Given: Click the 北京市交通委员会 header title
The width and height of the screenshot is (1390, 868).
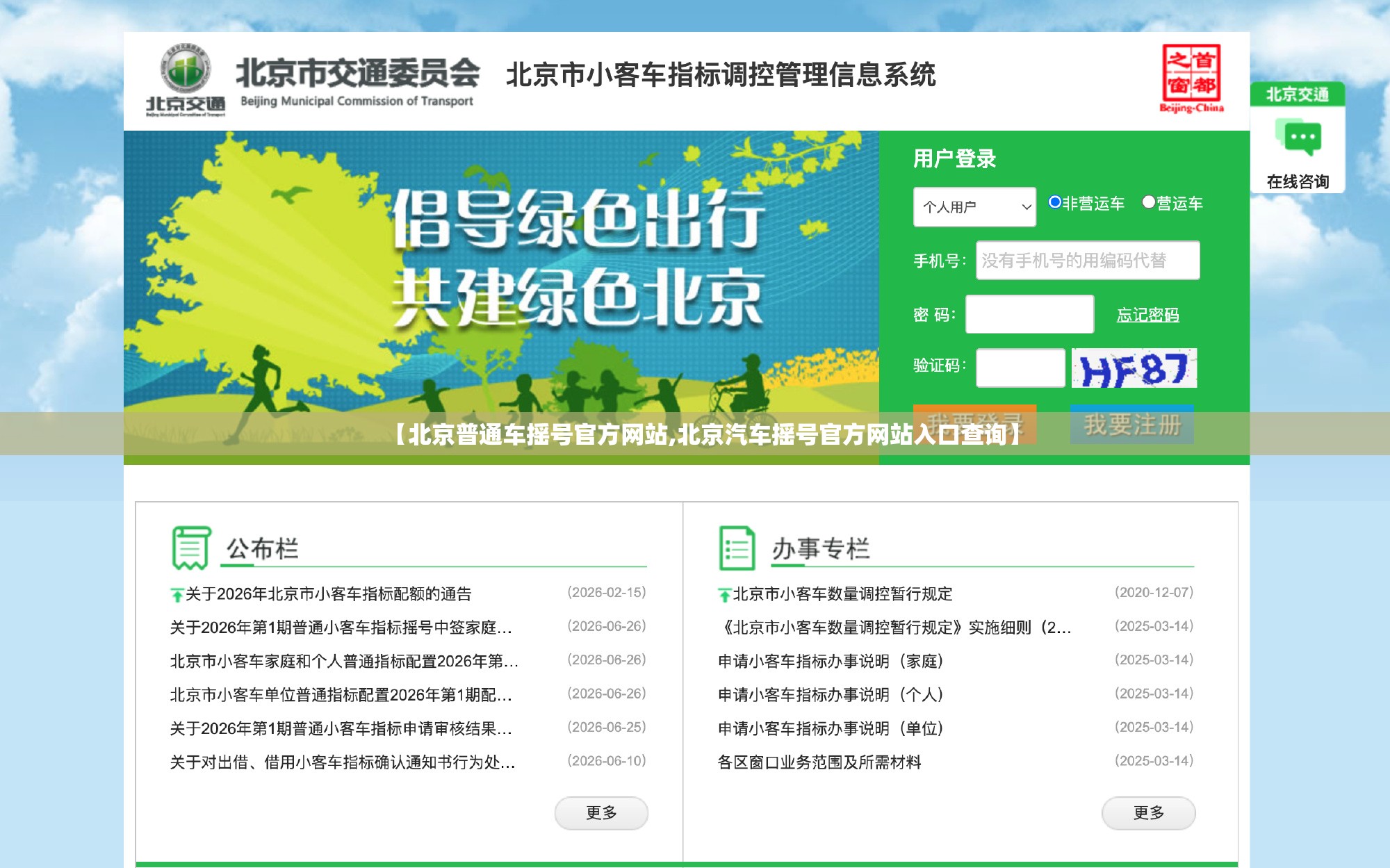Looking at the screenshot, I should click(x=357, y=73).
